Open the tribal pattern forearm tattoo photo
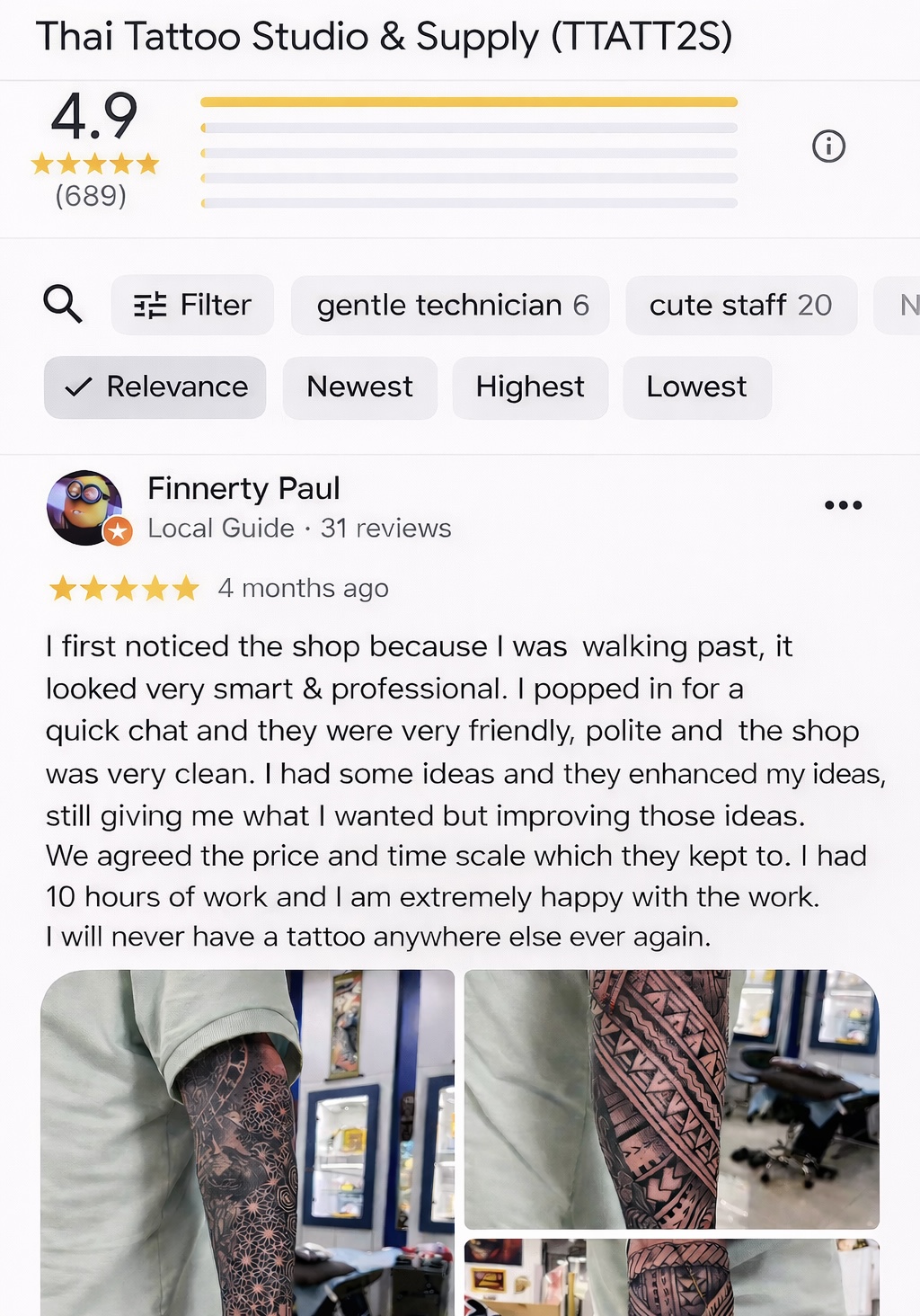Viewport: 920px width, 1316px height. pyautogui.click(x=671, y=1098)
